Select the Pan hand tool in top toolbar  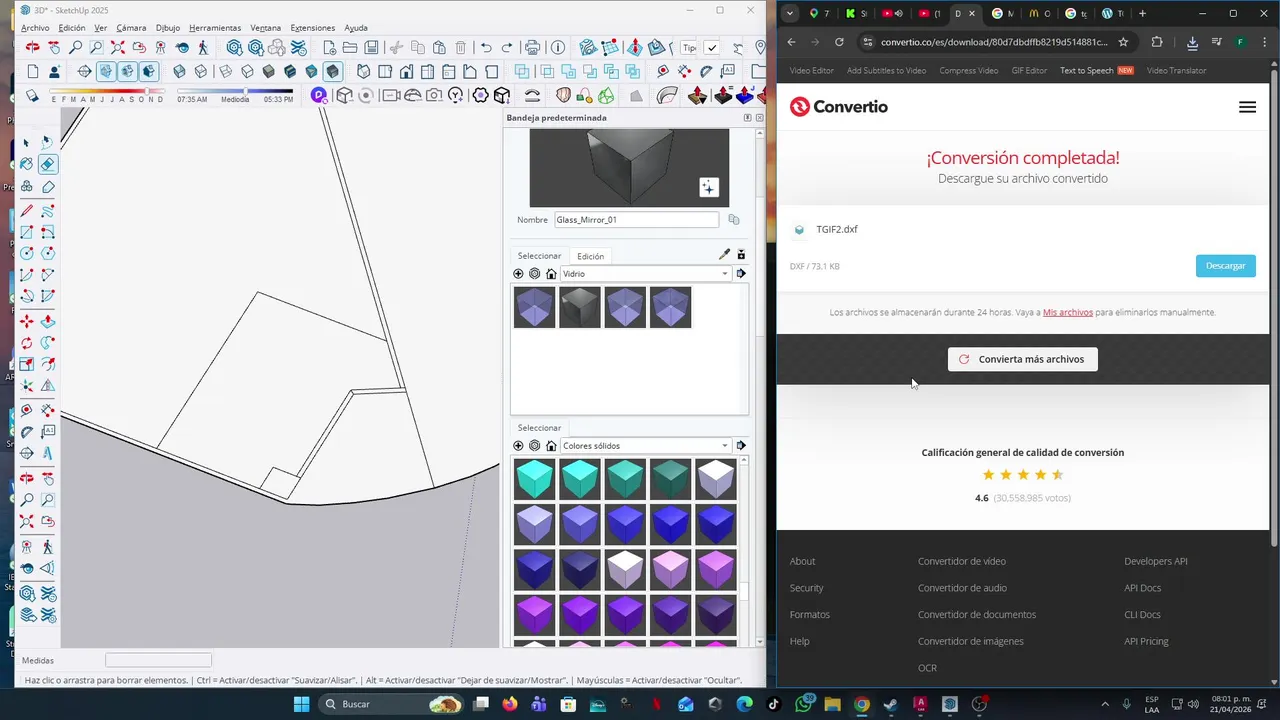tap(54, 47)
